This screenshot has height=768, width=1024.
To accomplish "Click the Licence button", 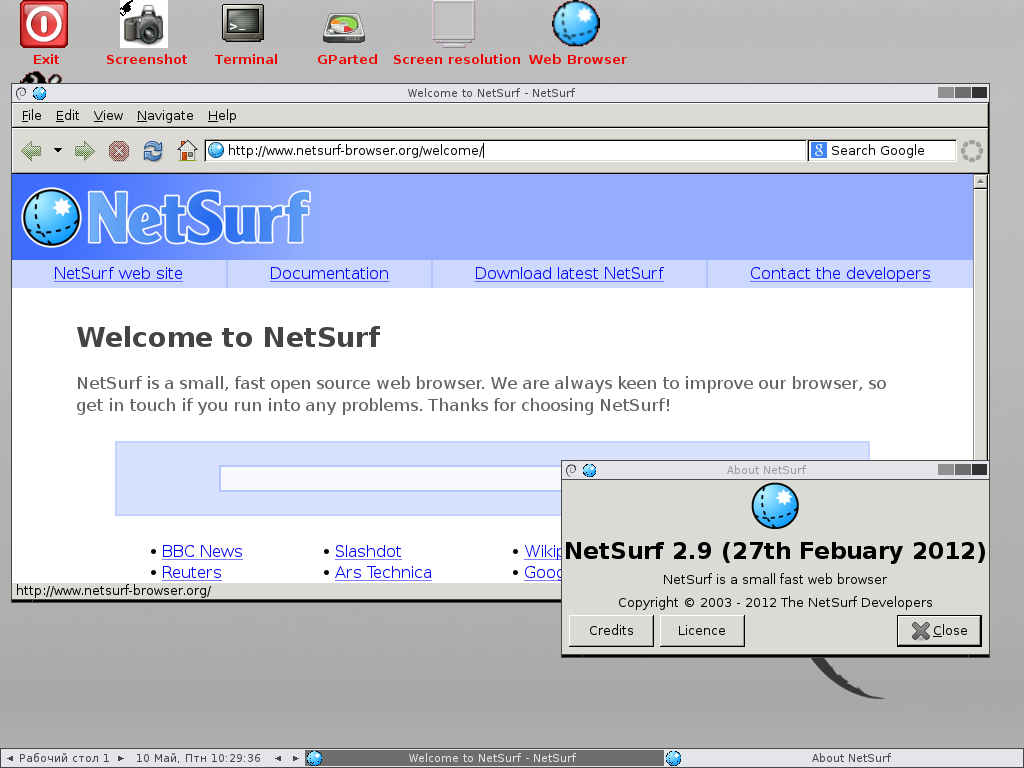I will [x=702, y=631].
